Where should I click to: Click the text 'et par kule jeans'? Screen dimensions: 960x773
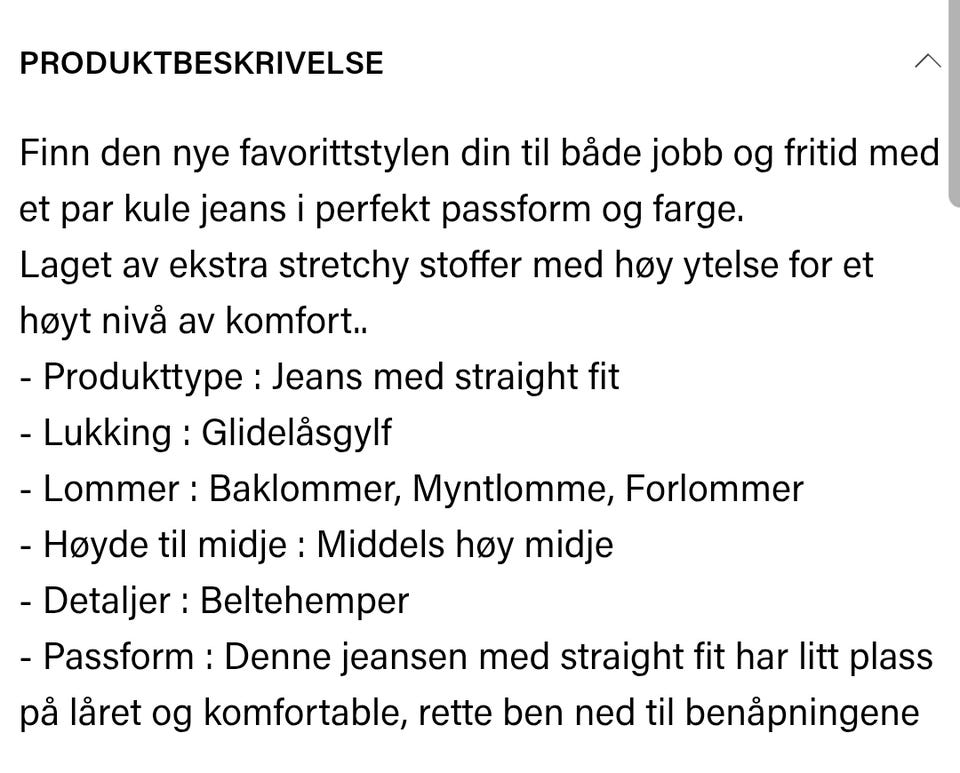click(x=152, y=209)
